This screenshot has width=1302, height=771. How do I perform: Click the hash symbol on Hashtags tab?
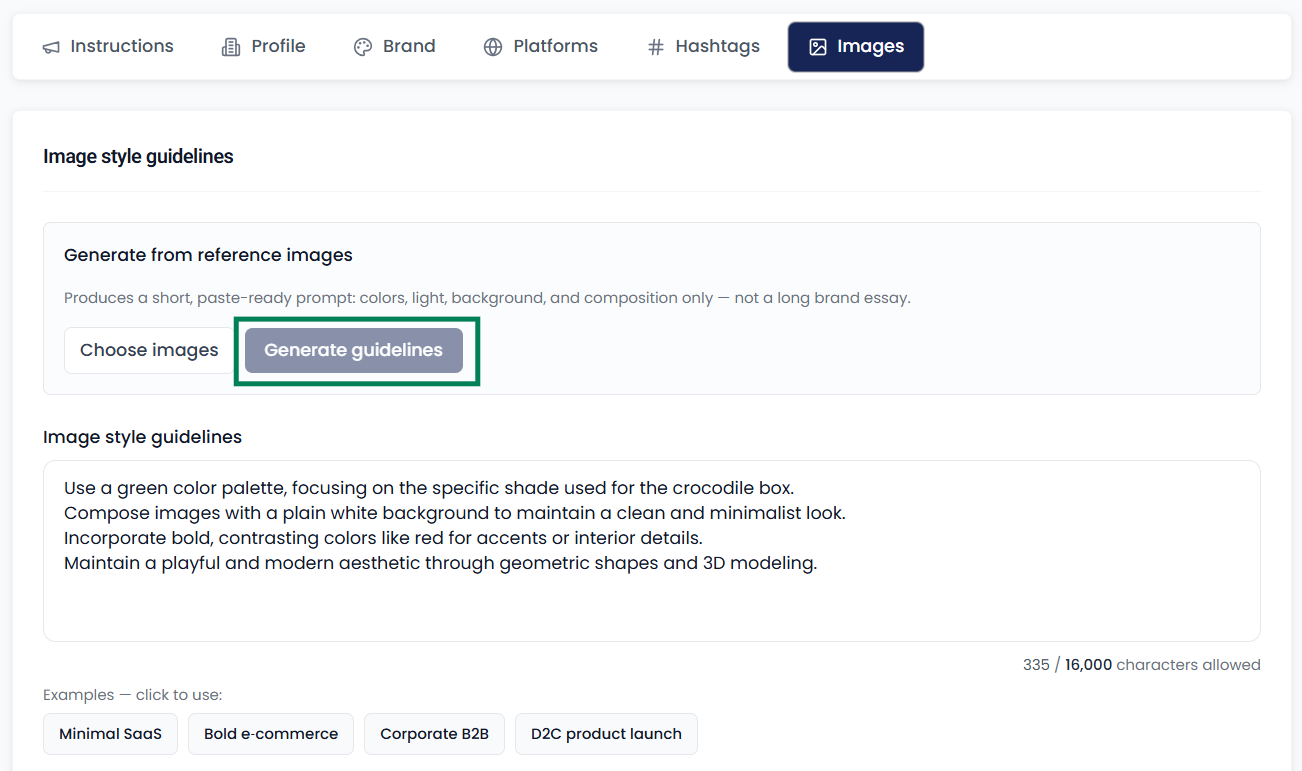656,47
